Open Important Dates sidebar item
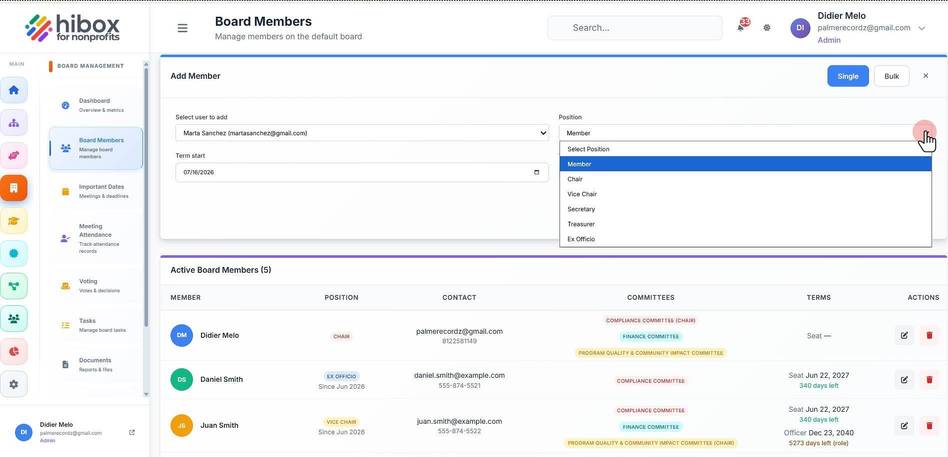 pos(96,191)
